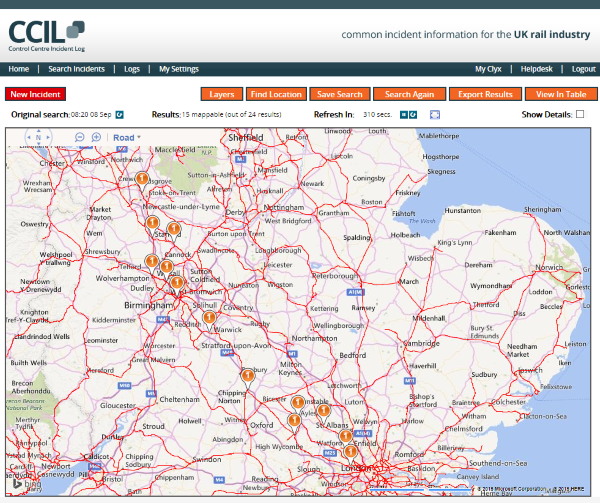Open the Logs menu item
Screen dimensions: 600x503
click(132, 69)
